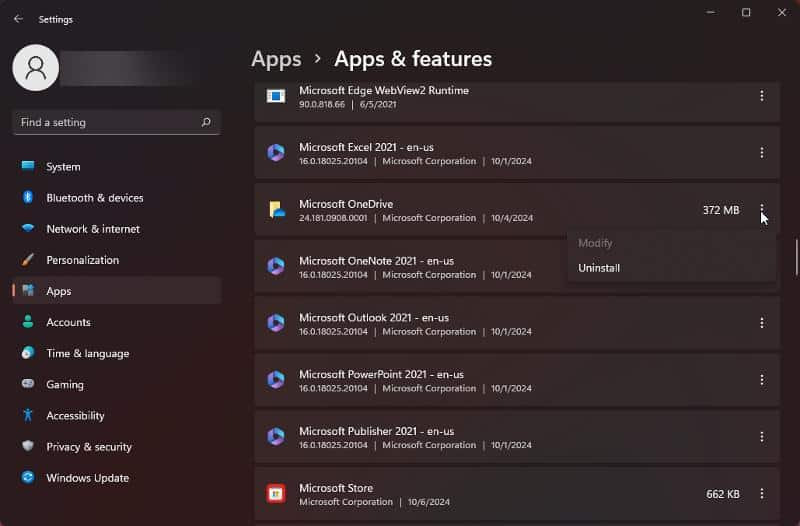Click the Microsoft OneNote 2021 - en-us title

click(377, 261)
